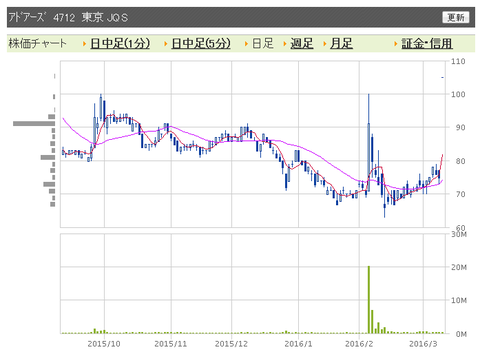This screenshot has height=363, width=480.
Task: Click the 2016/2 tall volume bar at 20M
Action: (369, 300)
